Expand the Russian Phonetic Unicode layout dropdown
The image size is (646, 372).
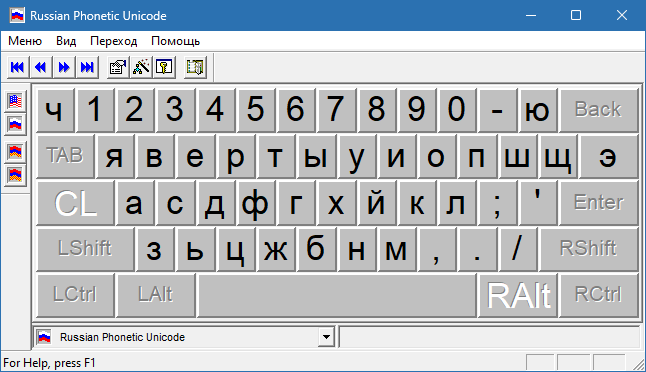[x=326, y=337]
